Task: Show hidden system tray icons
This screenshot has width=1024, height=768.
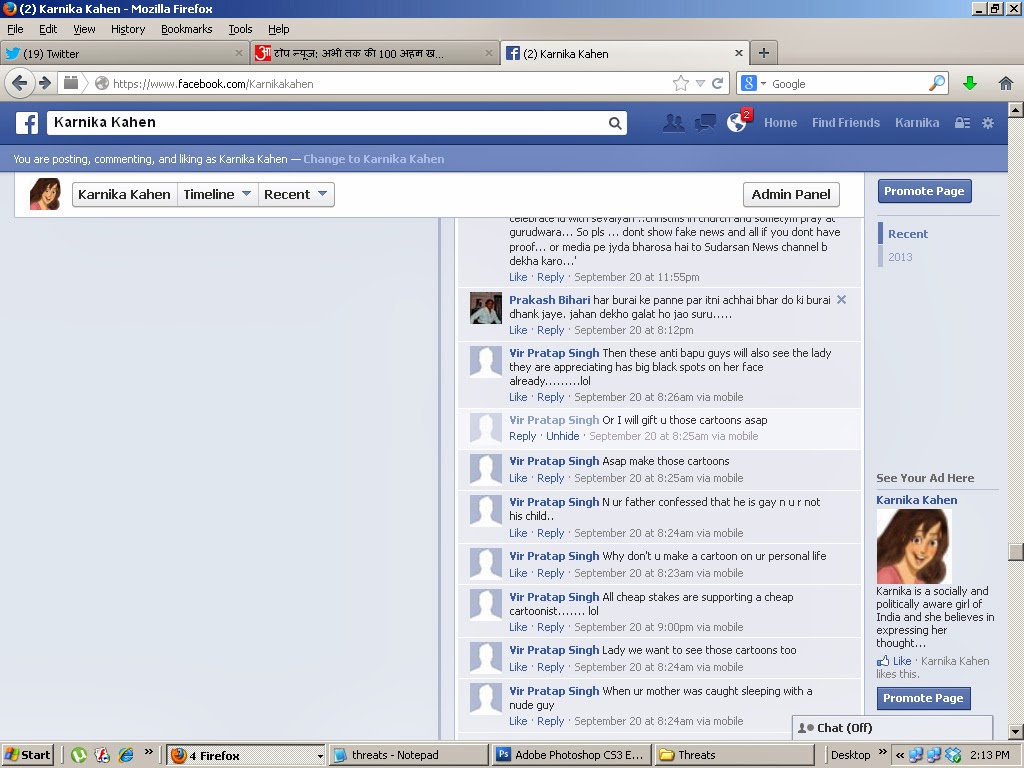Action: pyautogui.click(x=900, y=755)
